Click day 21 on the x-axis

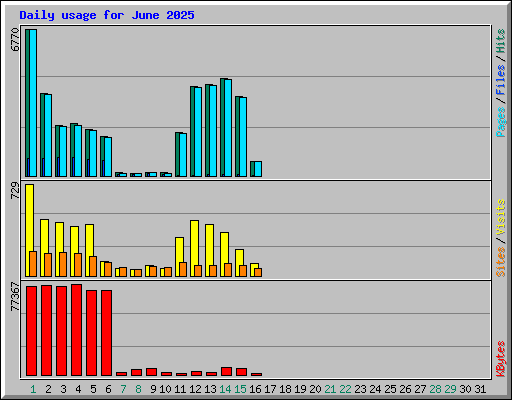click(330, 389)
